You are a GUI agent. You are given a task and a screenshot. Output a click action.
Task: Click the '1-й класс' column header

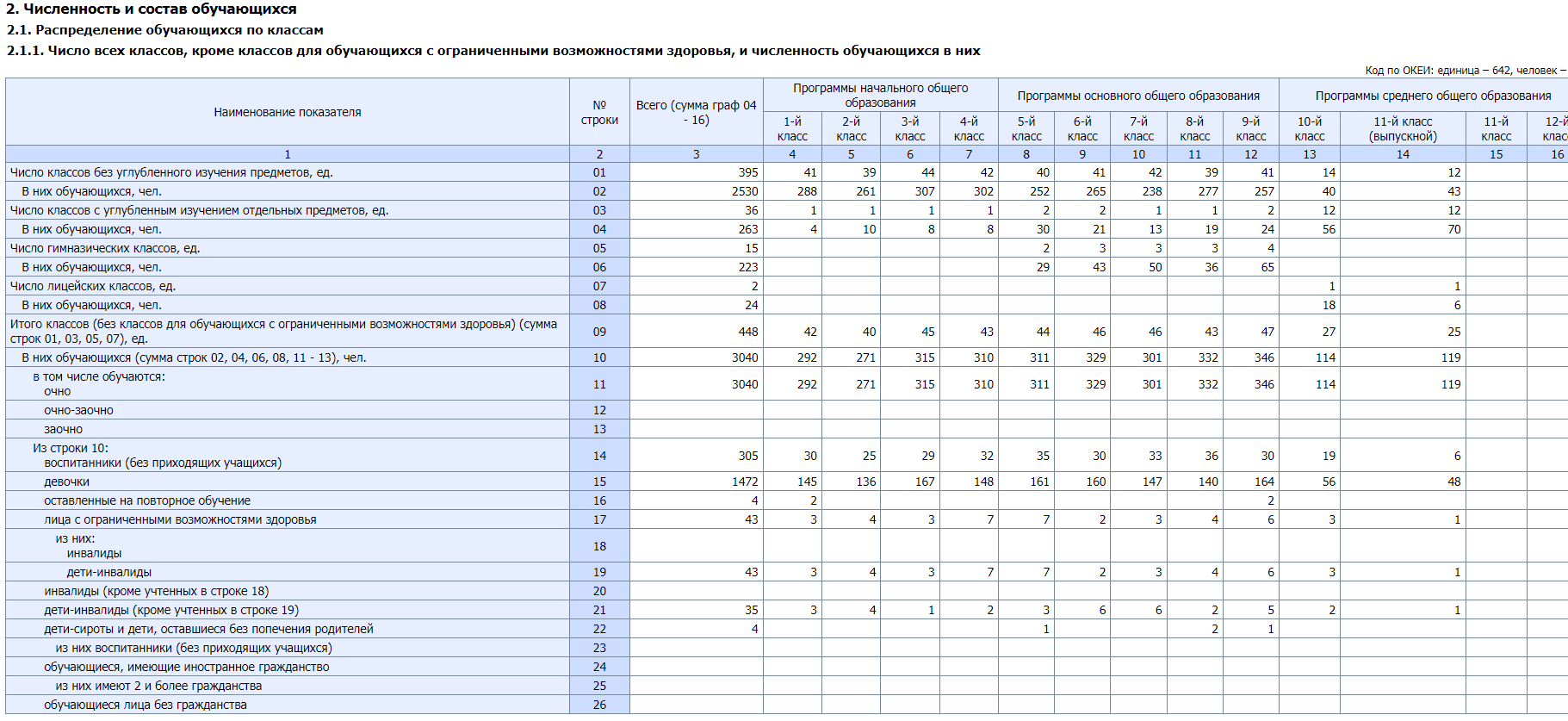point(792,128)
